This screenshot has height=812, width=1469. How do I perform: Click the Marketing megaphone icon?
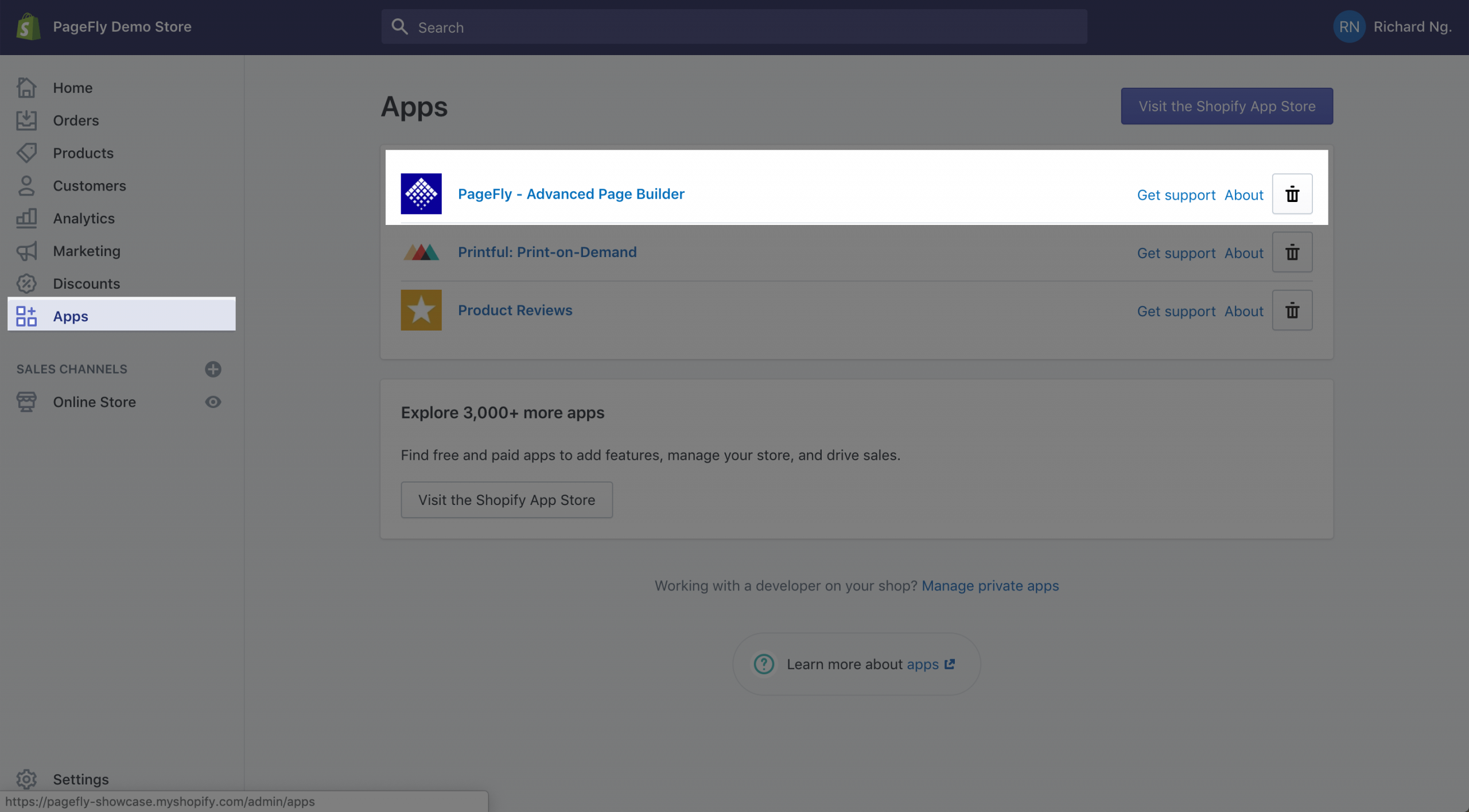coord(26,251)
